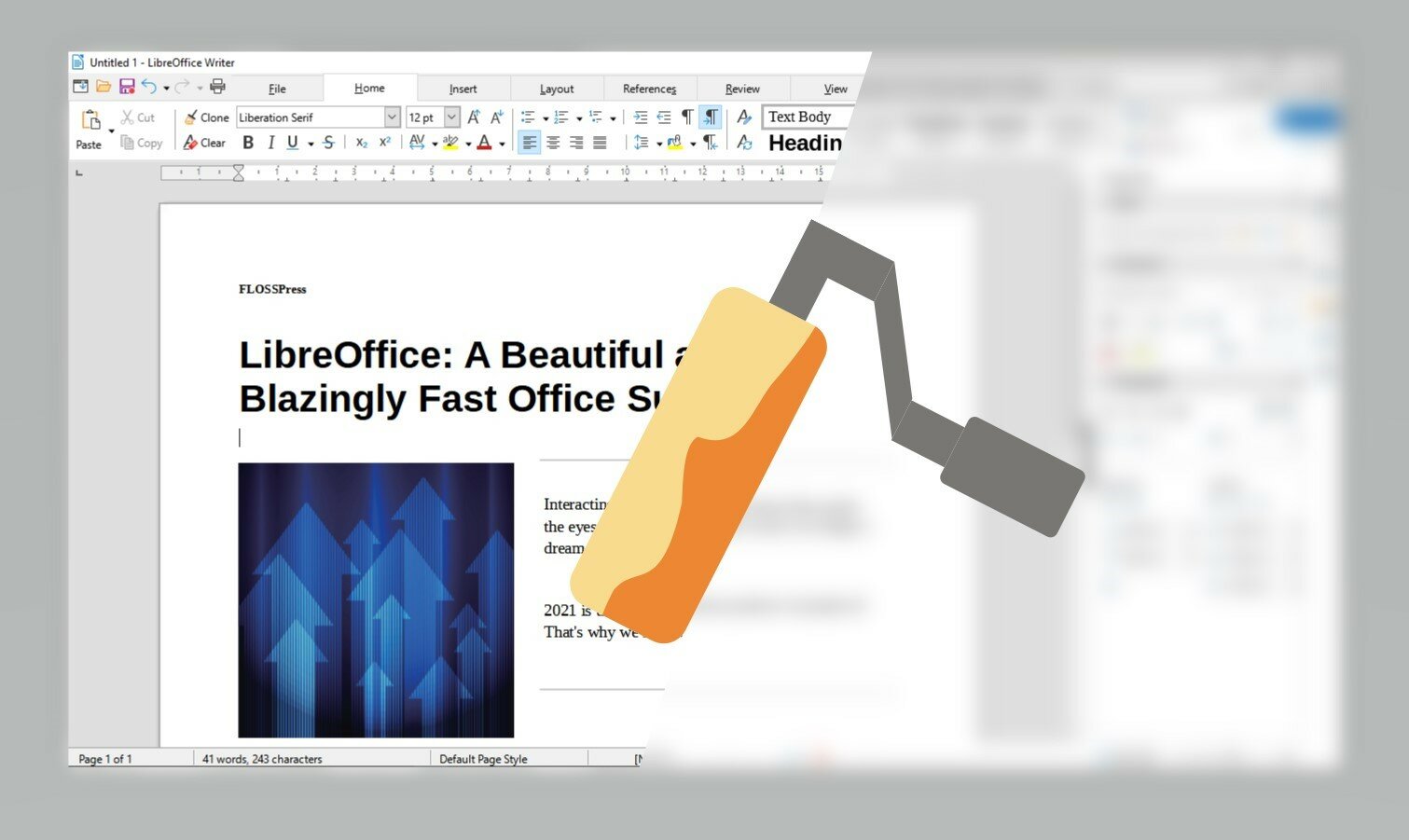Click Clone formatting button
This screenshot has width=1409, height=840.
(205, 117)
